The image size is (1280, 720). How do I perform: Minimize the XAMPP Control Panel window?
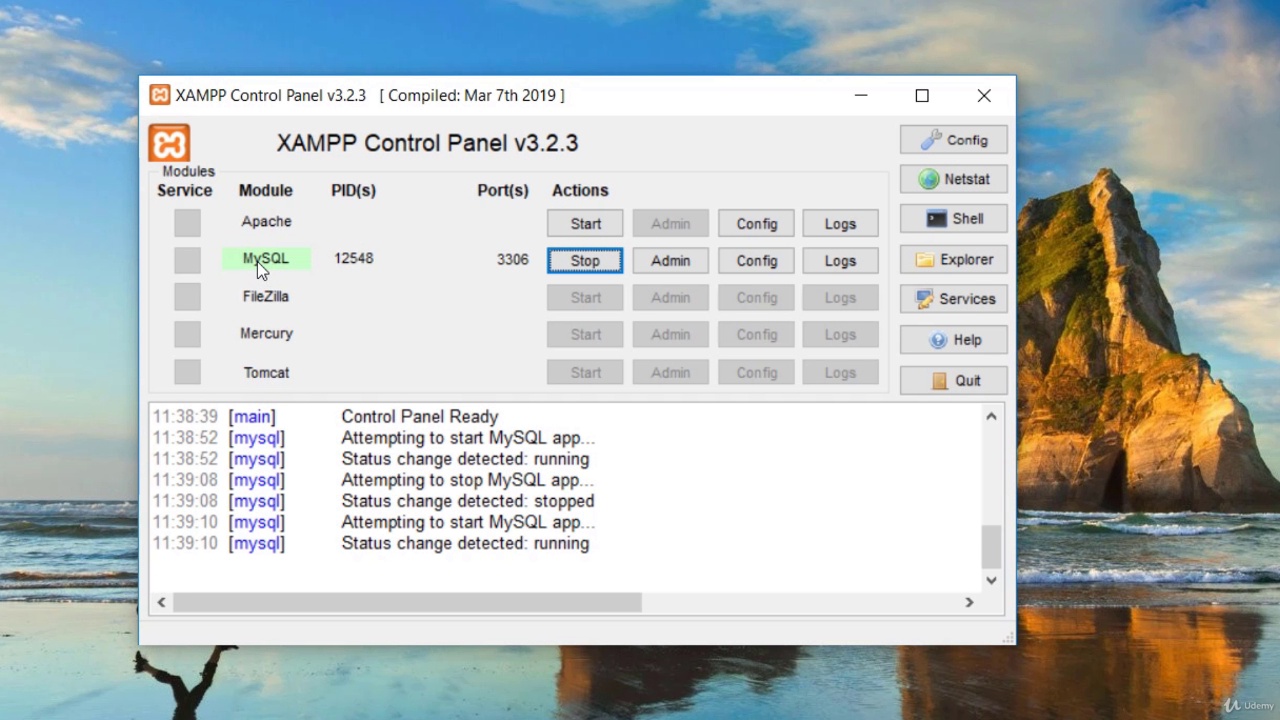click(861, 96)
